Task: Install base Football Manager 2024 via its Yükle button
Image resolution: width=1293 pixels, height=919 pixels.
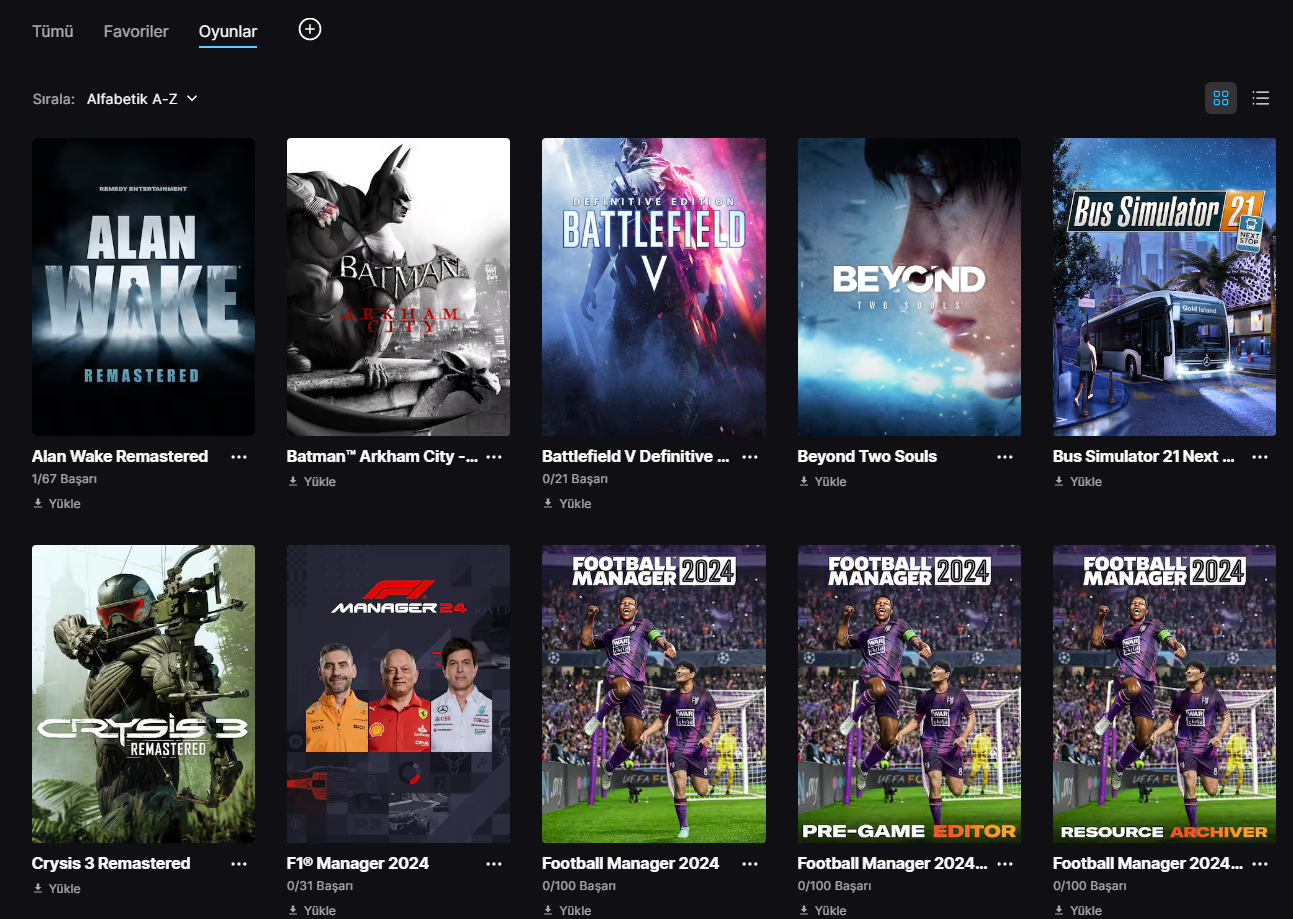Action: tap(567, 911)
